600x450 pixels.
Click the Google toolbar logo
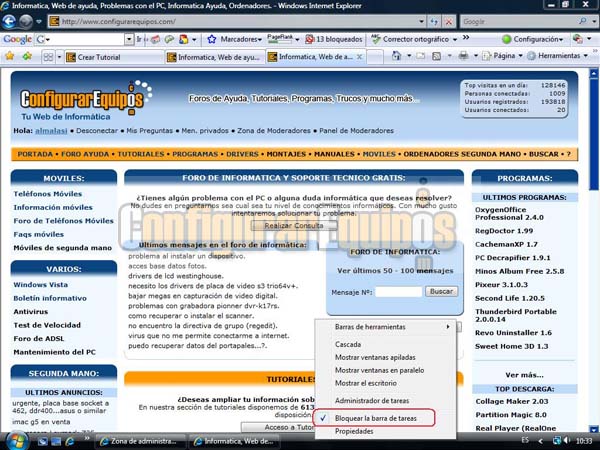[17, 39]
